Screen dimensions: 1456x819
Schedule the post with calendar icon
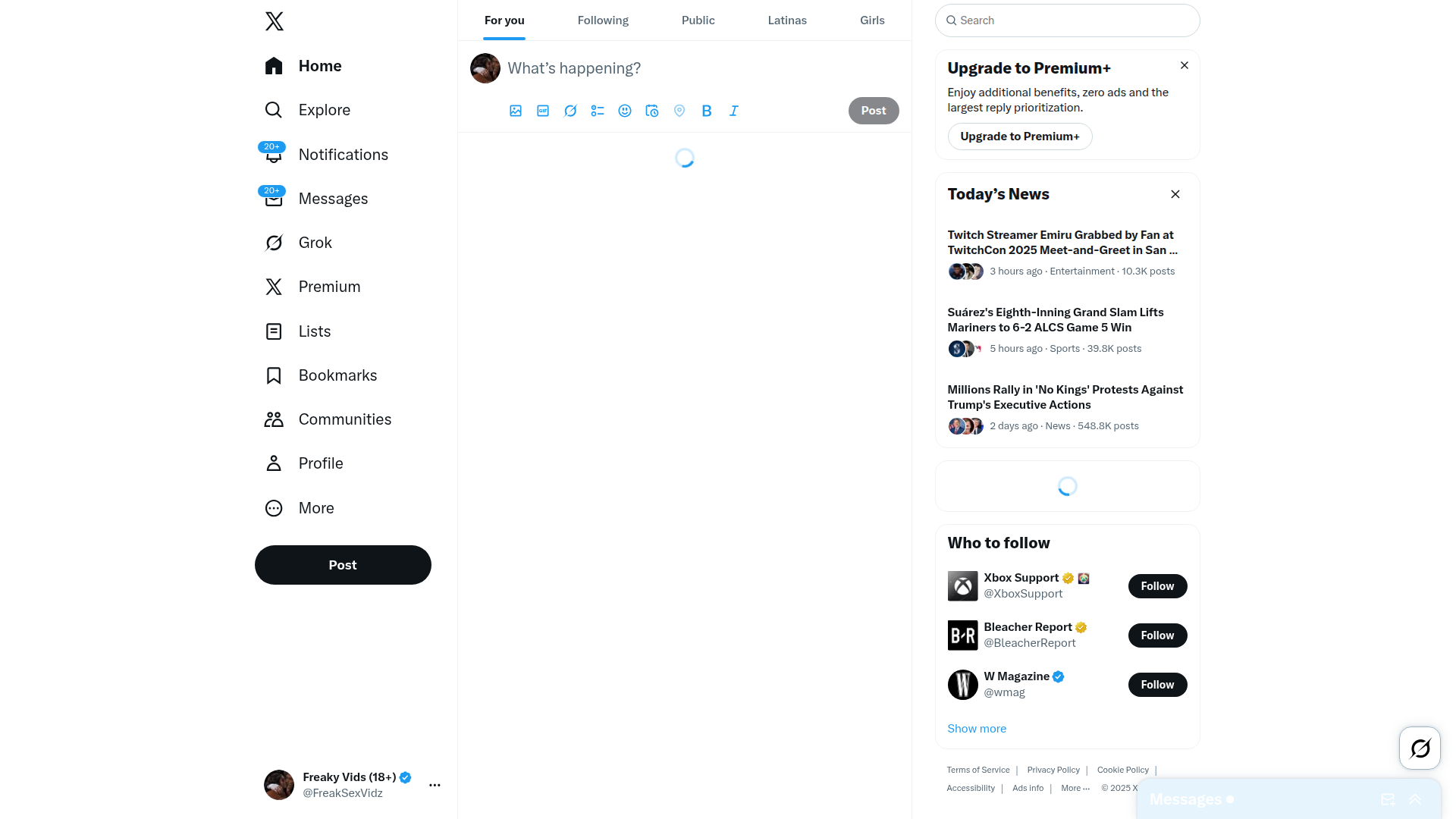coord(652,111)
